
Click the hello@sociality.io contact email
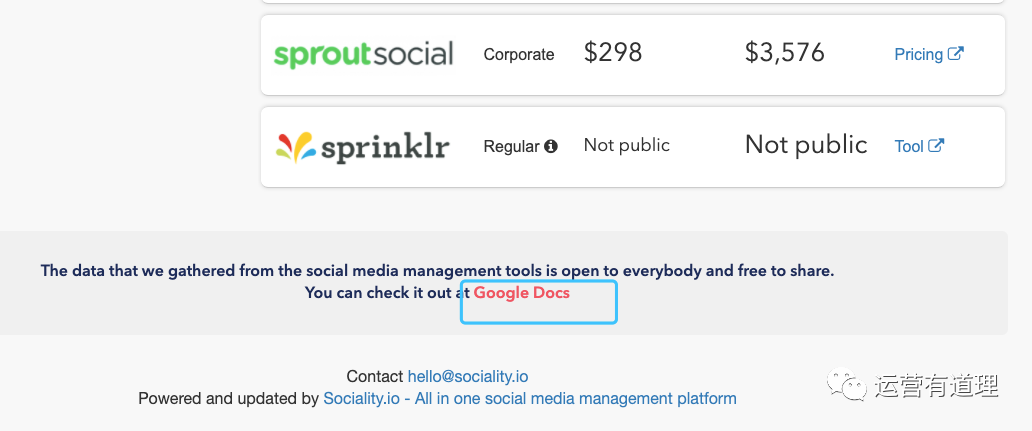[468, 376]
